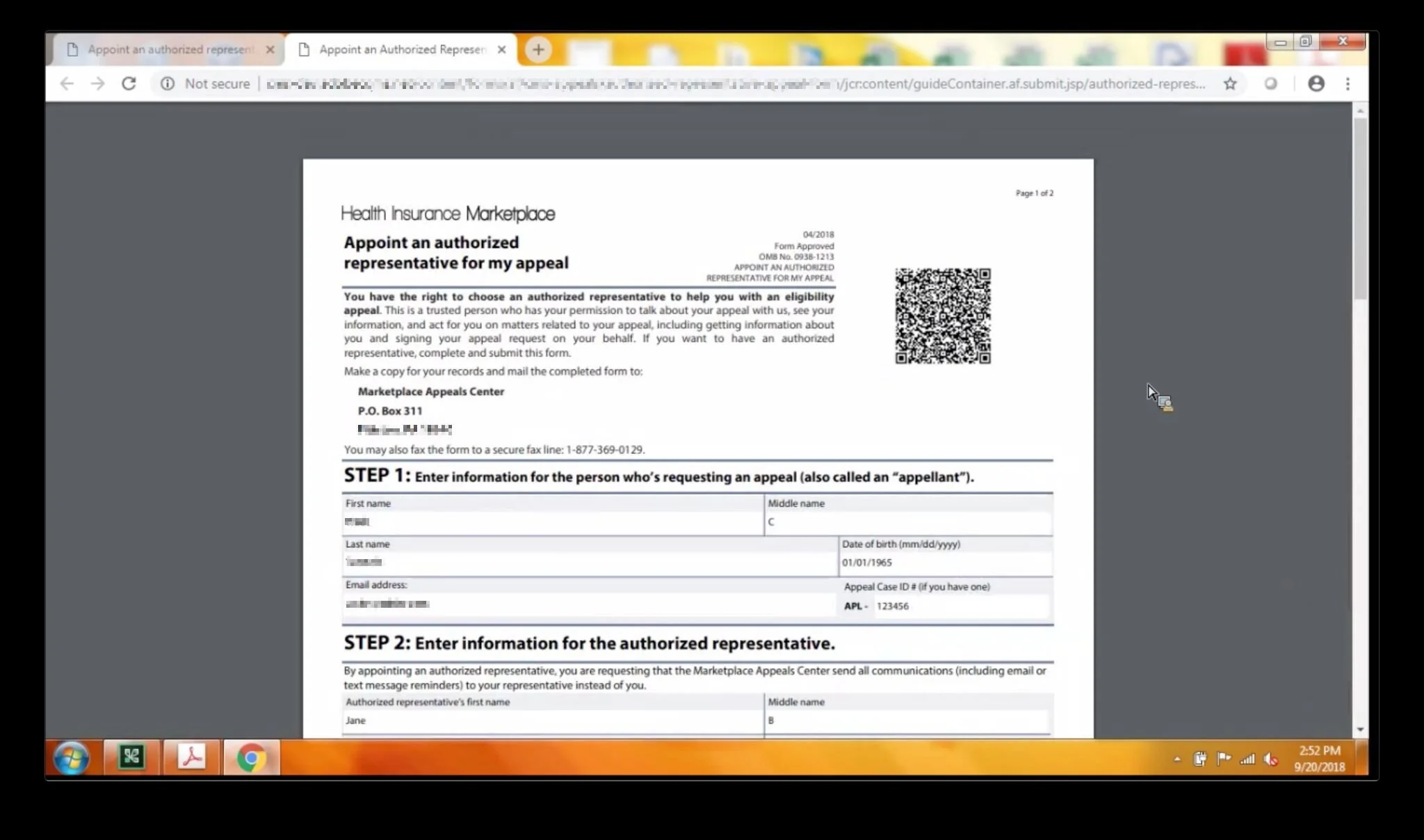Switch to first Appoint an authorized represent tab
This screenshot has width=1424, height=840.
(x=170, y=49)
